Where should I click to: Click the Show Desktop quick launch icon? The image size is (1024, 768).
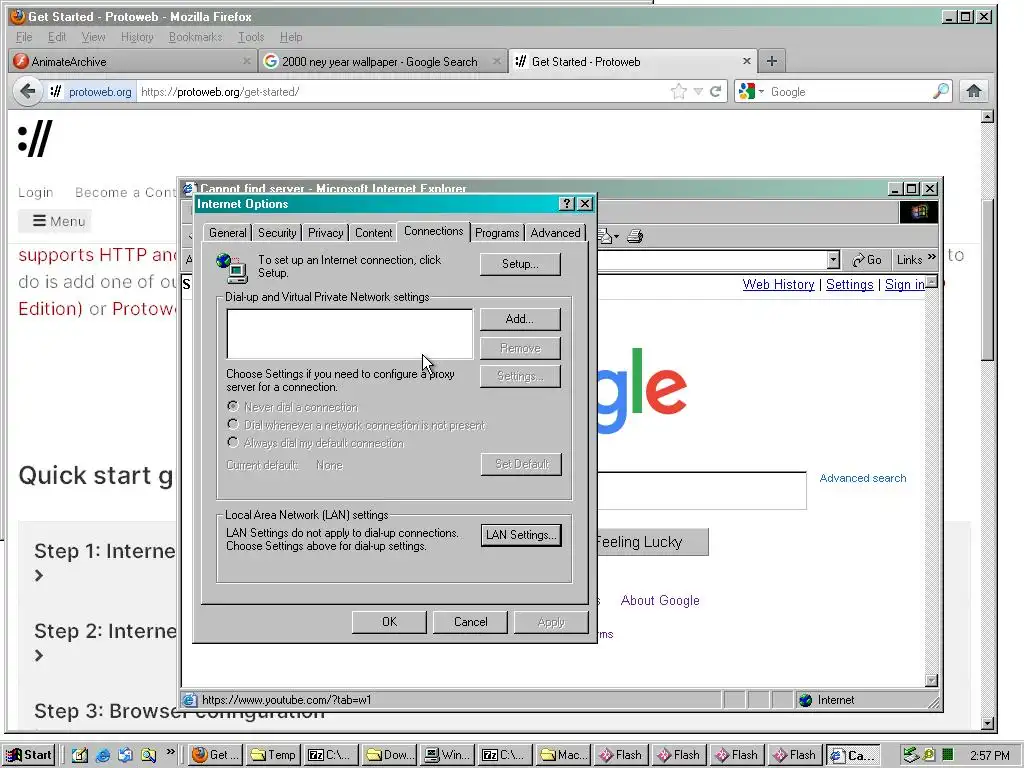point(79,755)
